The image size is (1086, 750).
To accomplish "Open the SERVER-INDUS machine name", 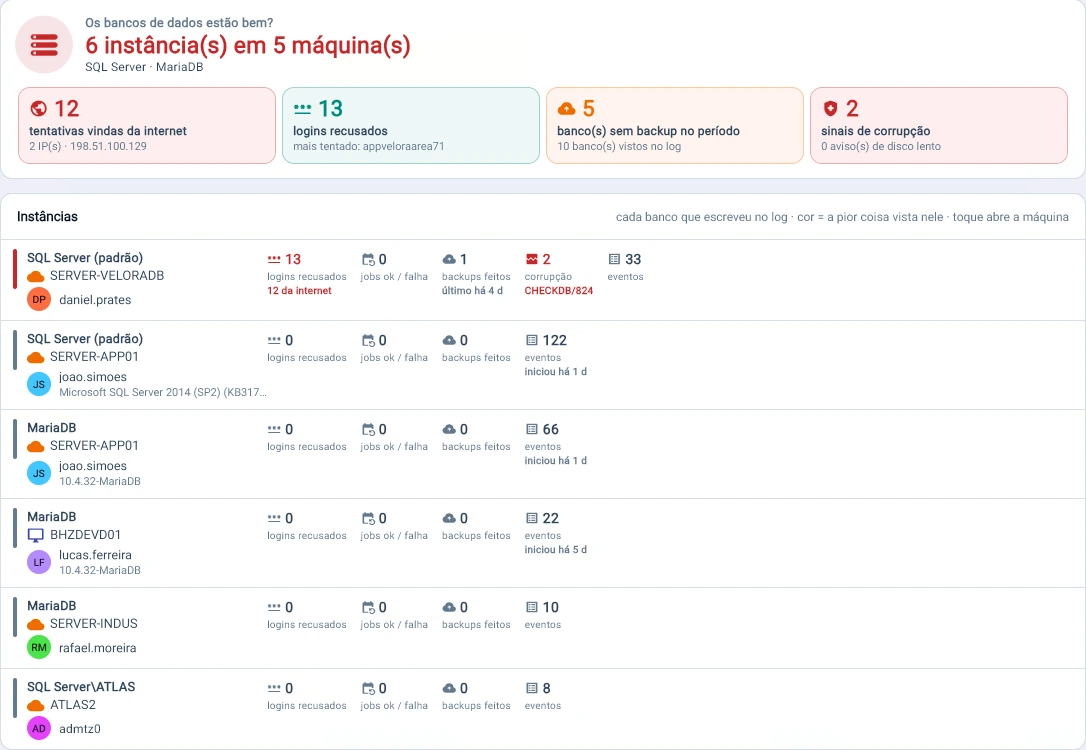I will tap(94, 623).
